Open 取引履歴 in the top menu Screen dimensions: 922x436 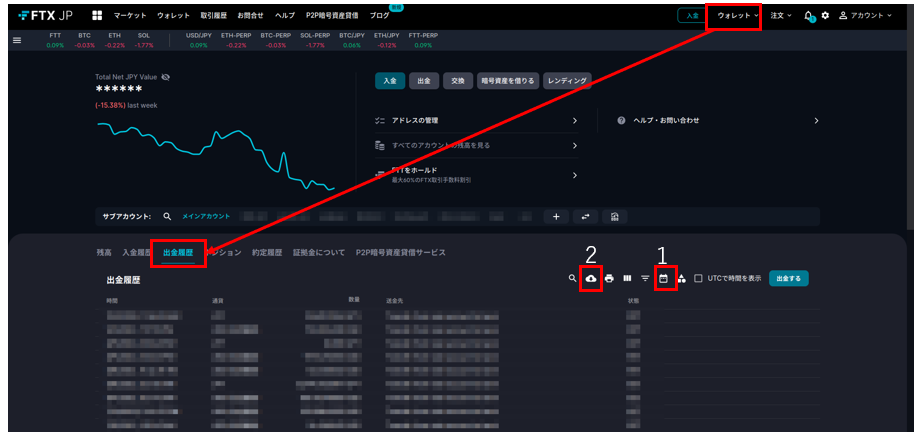click(213, 16)
